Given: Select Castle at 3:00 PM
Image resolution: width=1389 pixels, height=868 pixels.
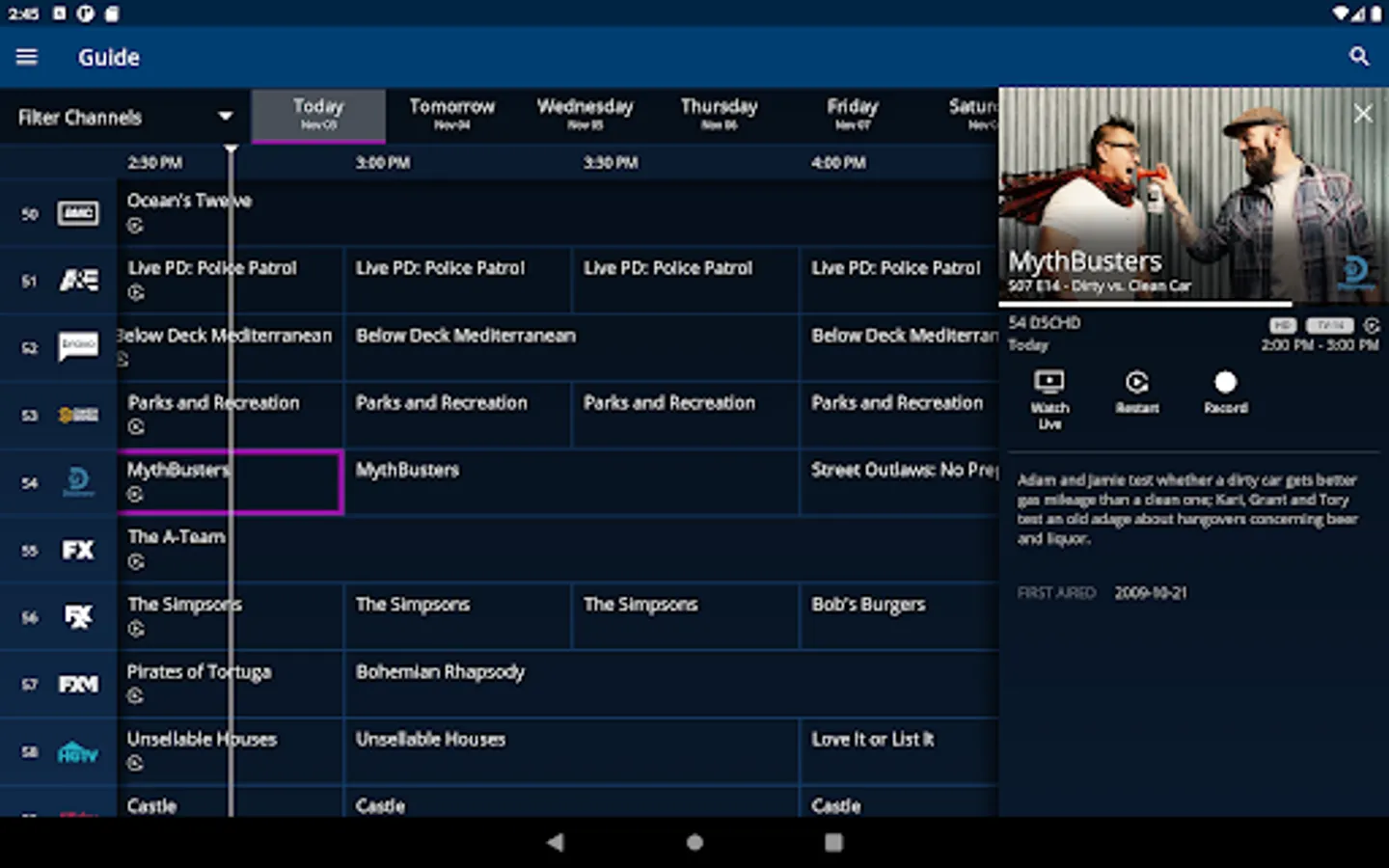Looking at the screenshot, I should pos(571,802).
